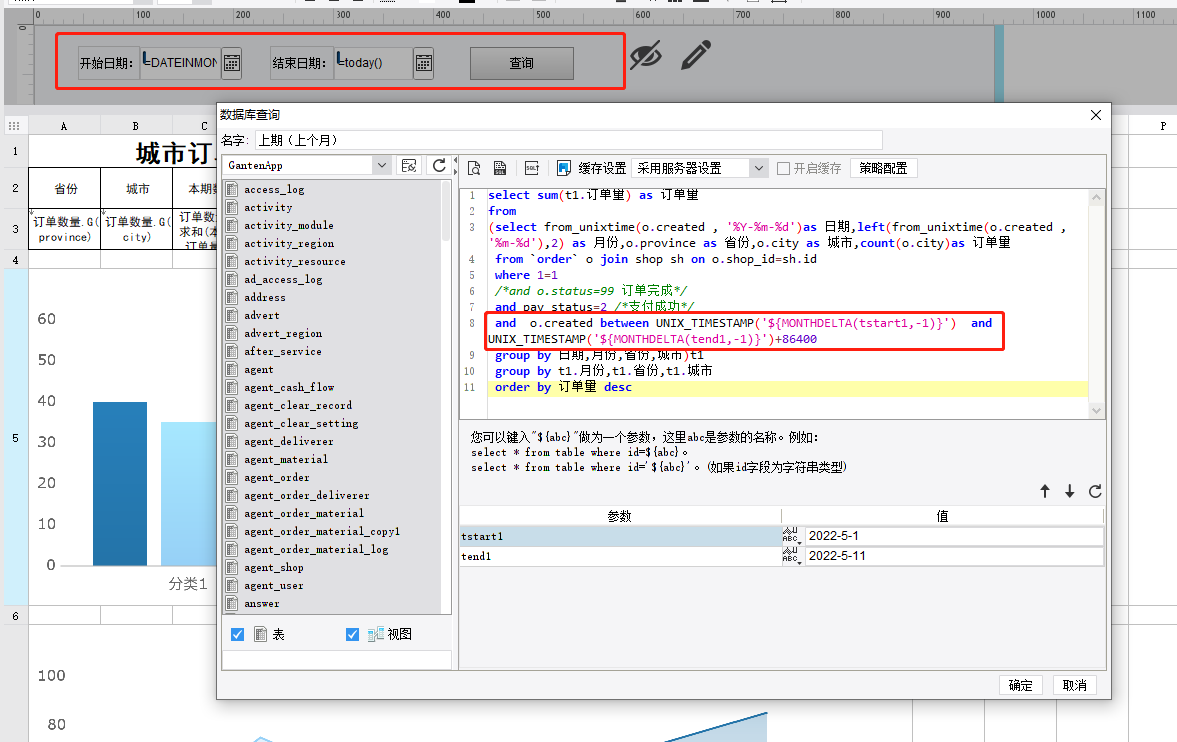Select the advert table
The height and width of the screenshot is (742, 1177).
[x=261, y=315]
